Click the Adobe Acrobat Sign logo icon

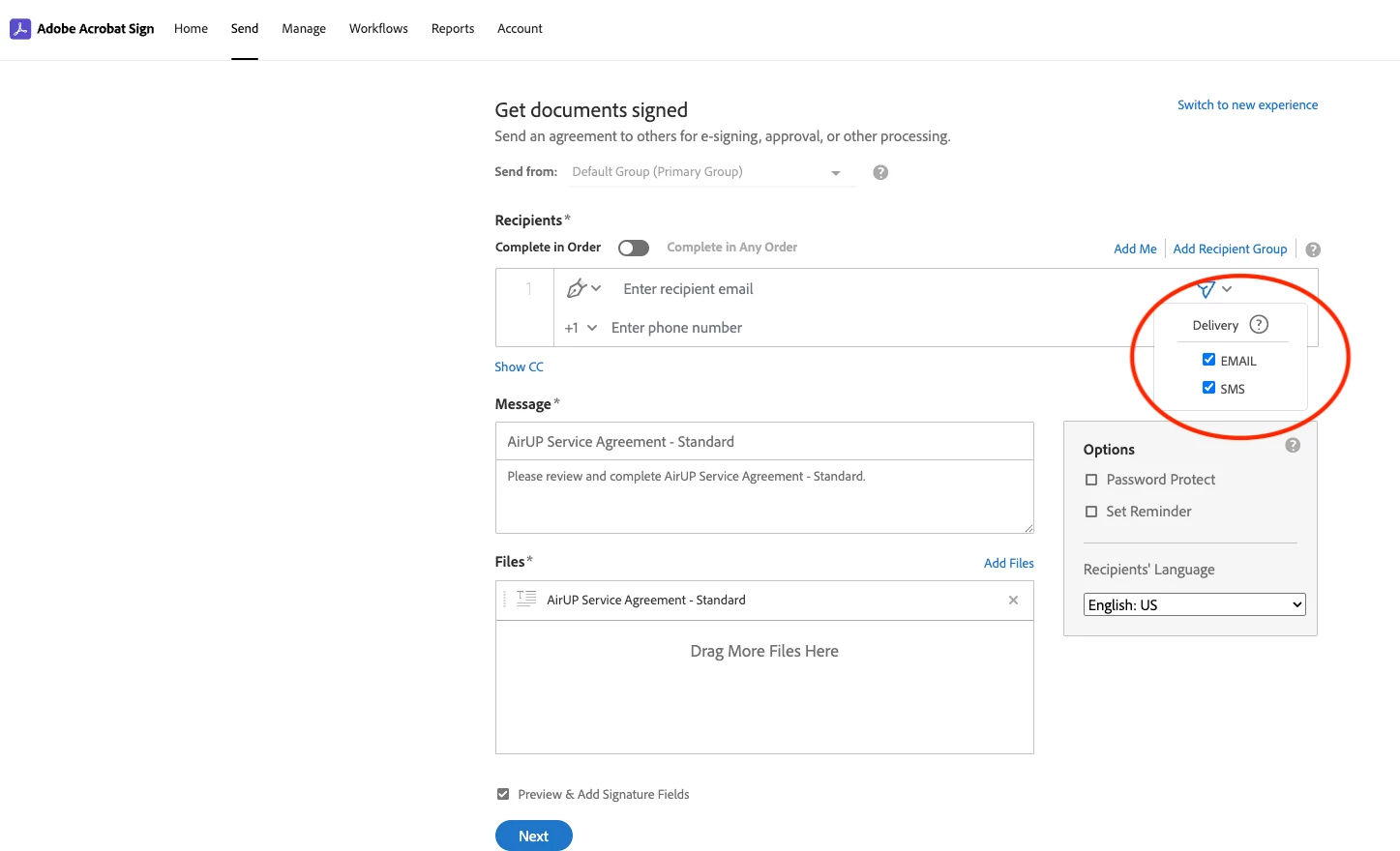20,29
